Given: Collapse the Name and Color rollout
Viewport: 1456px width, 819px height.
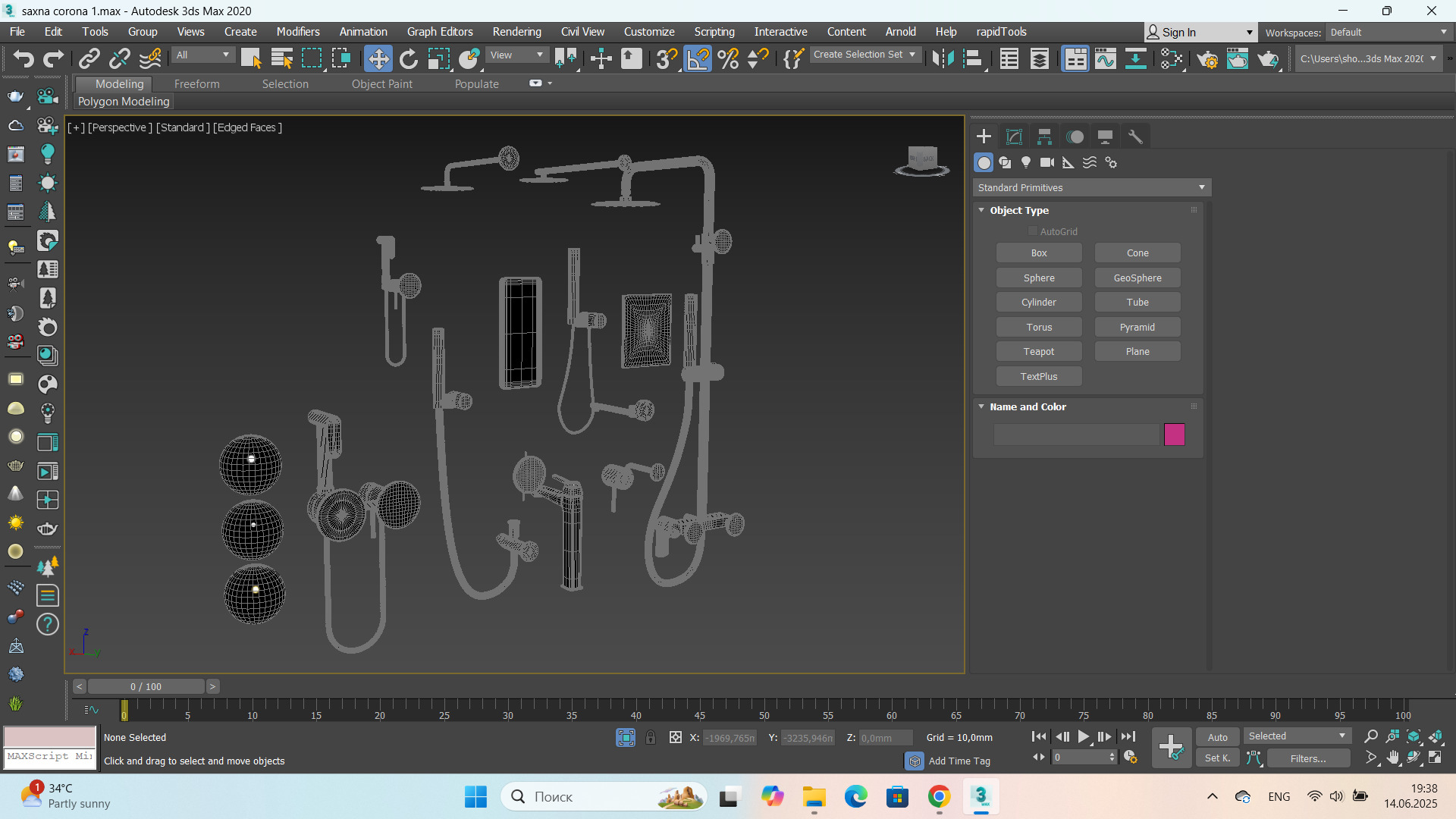Looking at the screenshot, I should (981, 406).
